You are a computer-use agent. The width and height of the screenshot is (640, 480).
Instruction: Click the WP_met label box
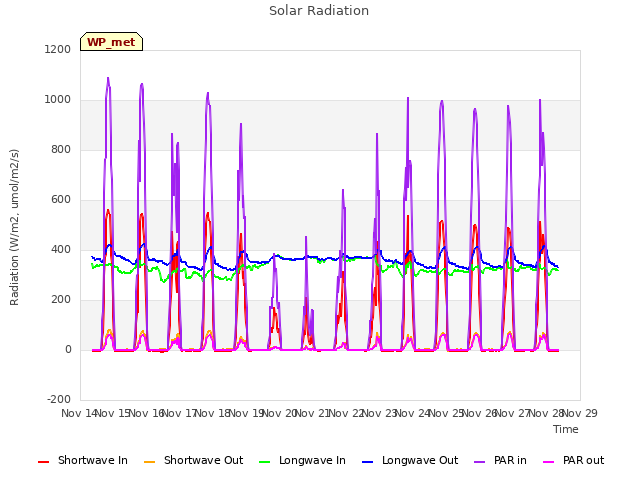[x=111, y=42]
